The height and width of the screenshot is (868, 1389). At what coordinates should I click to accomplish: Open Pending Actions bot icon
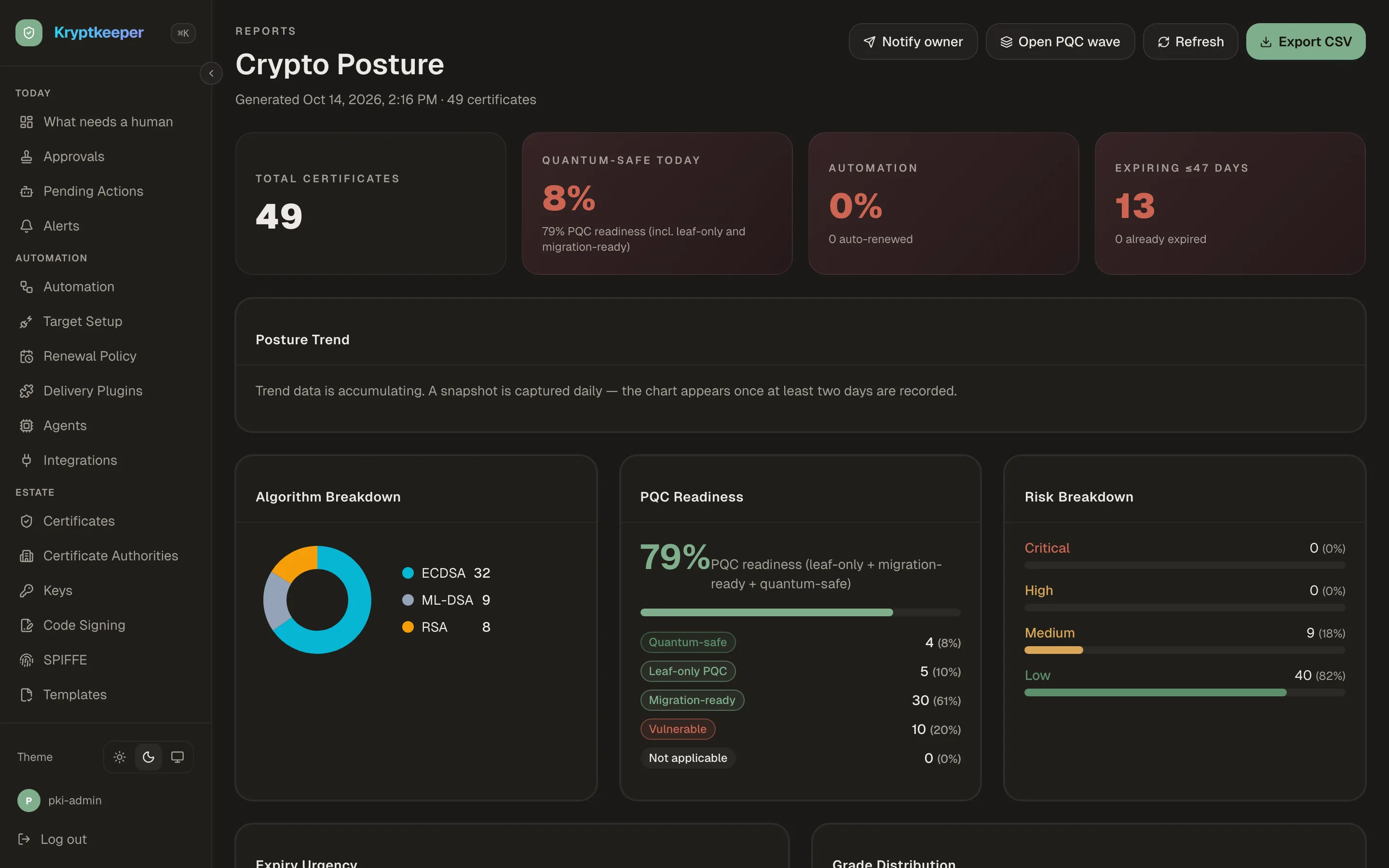(27, 191)
